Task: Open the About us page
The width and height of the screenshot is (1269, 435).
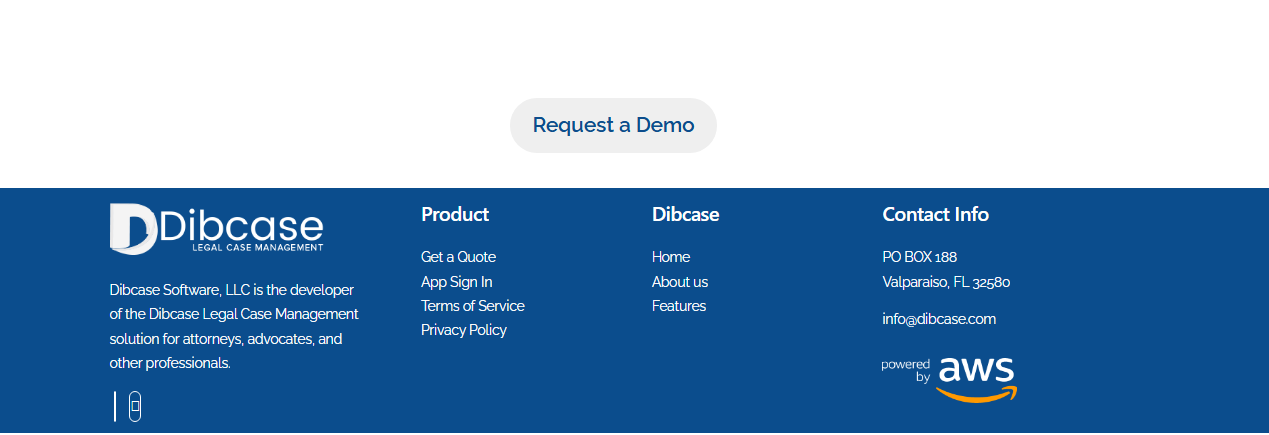Action: [x=679, y=282]
